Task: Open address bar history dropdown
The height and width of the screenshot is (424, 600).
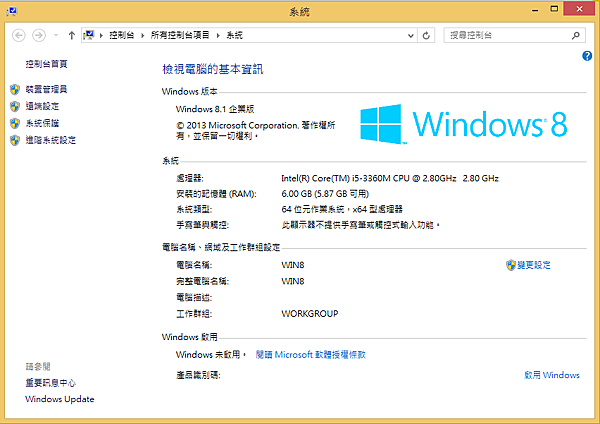Action: [x=411, y=36]
